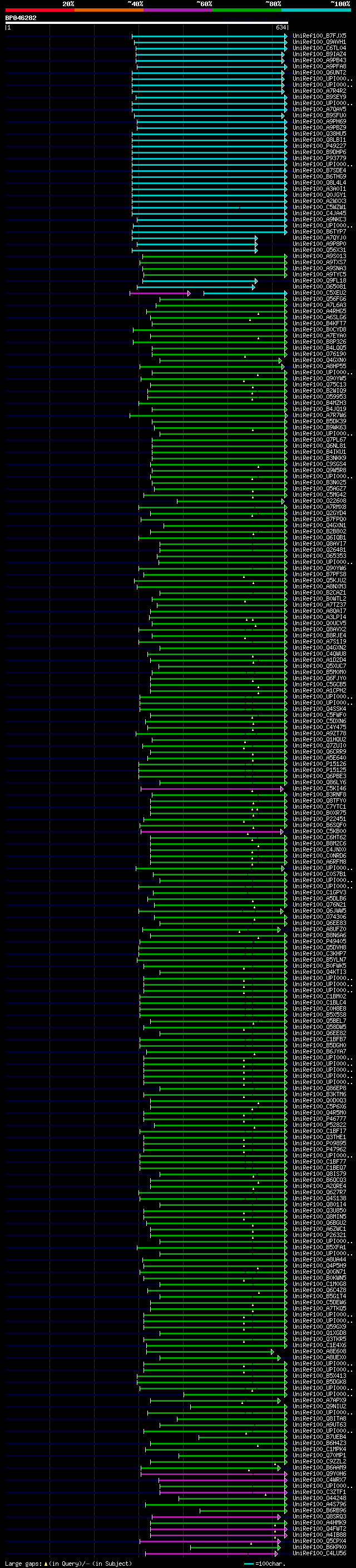The width and height of the screenshot is (356, 1568).
Task: Click the UniRef100_C4LU56 label
Action: click(319, 1554)
